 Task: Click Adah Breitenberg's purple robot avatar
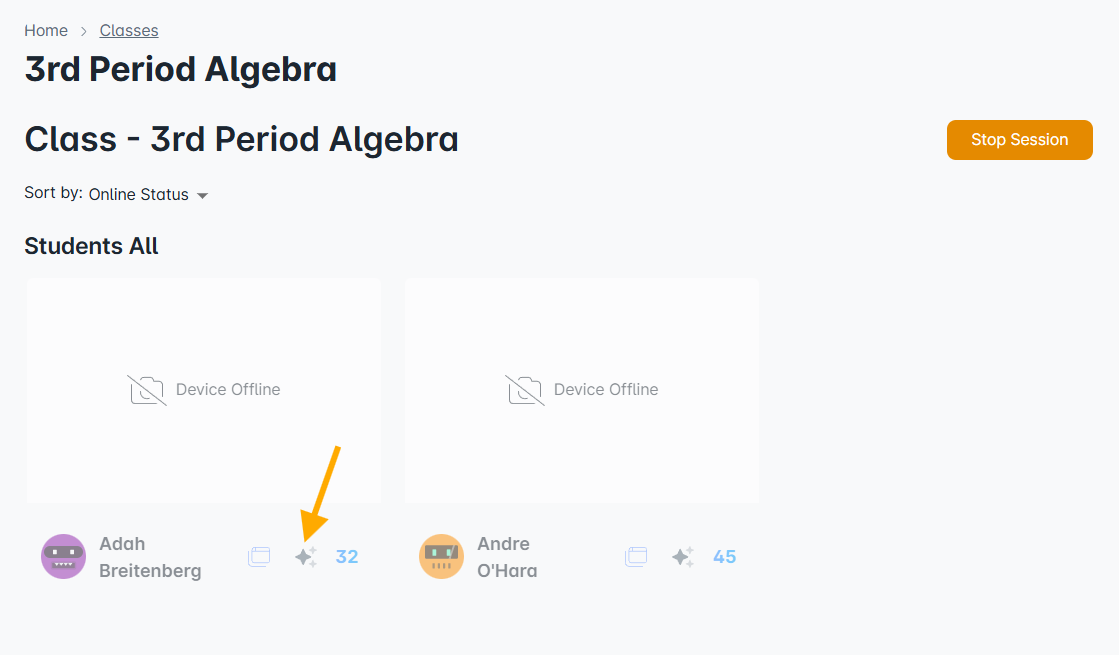coord(64,557)
